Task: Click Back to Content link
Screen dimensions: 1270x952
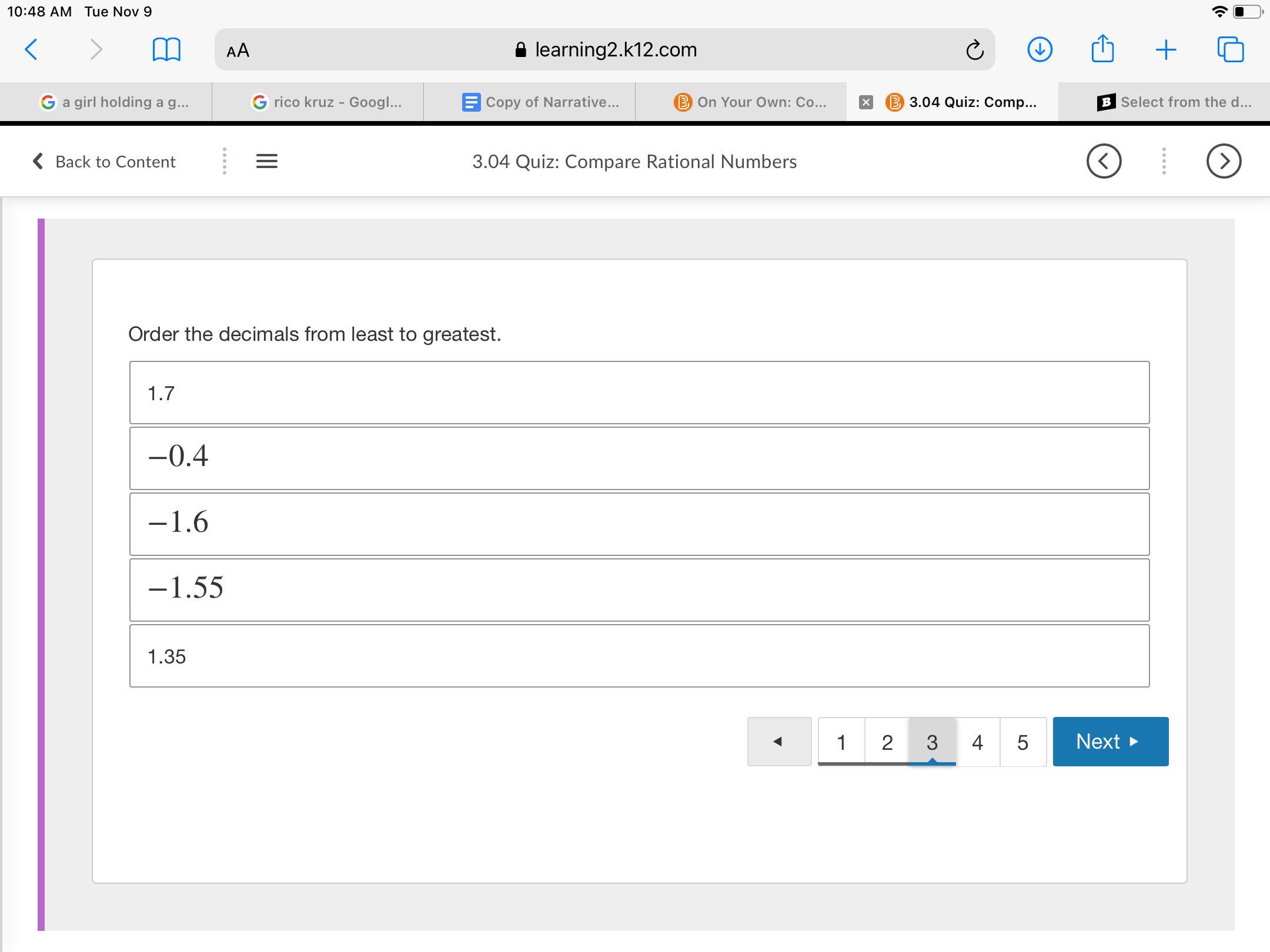Action: 105,162
